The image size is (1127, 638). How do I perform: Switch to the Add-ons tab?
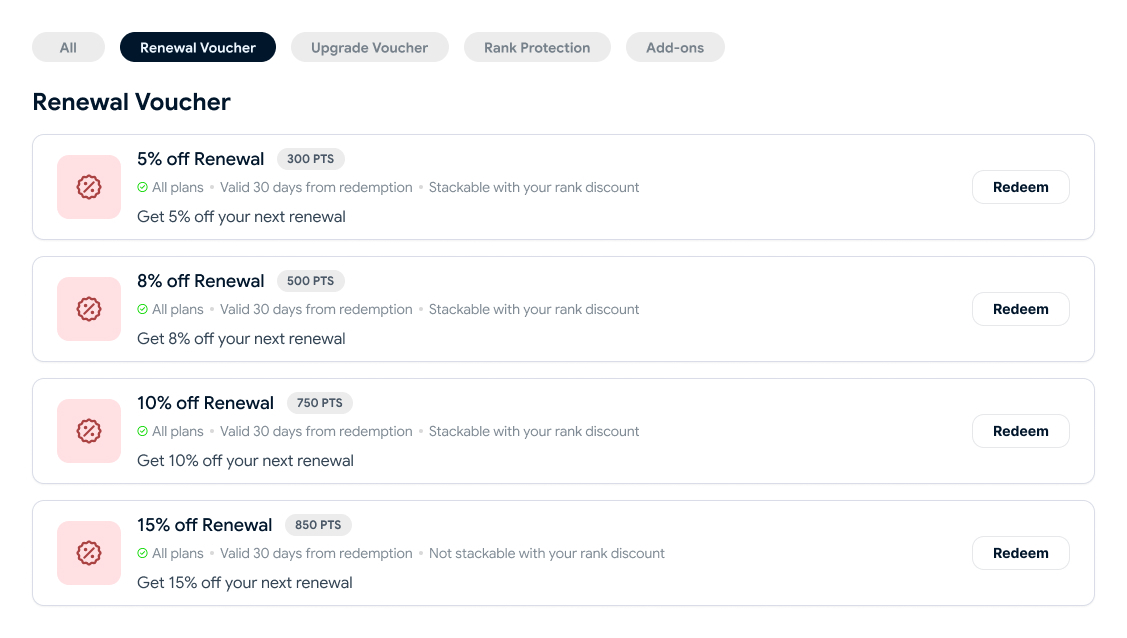pos(675,47)
